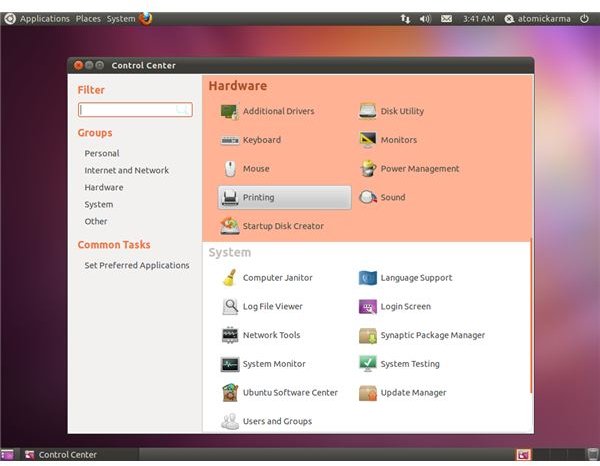Viewport: 600px width, 466px height.
Task: Click the 3:41 AM clock
Action: [x=478, y=19]
